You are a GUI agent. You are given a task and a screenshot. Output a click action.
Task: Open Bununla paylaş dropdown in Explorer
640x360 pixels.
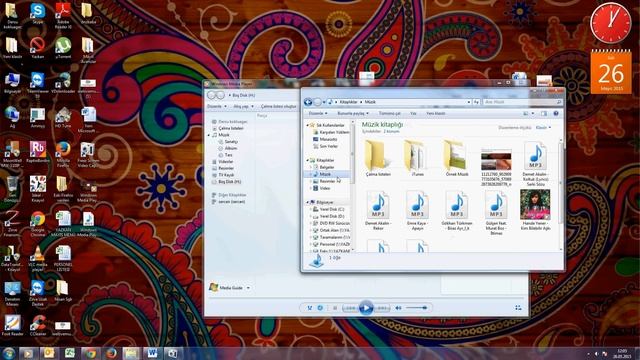coord(353,113)
